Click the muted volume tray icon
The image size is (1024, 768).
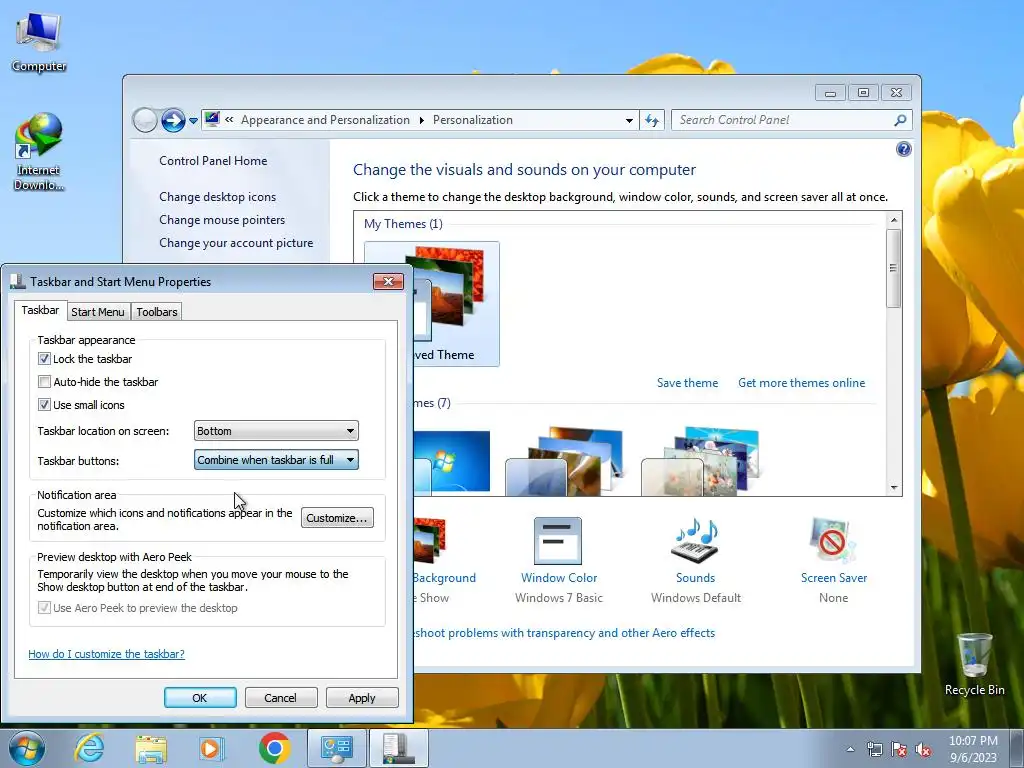(923, 749)
